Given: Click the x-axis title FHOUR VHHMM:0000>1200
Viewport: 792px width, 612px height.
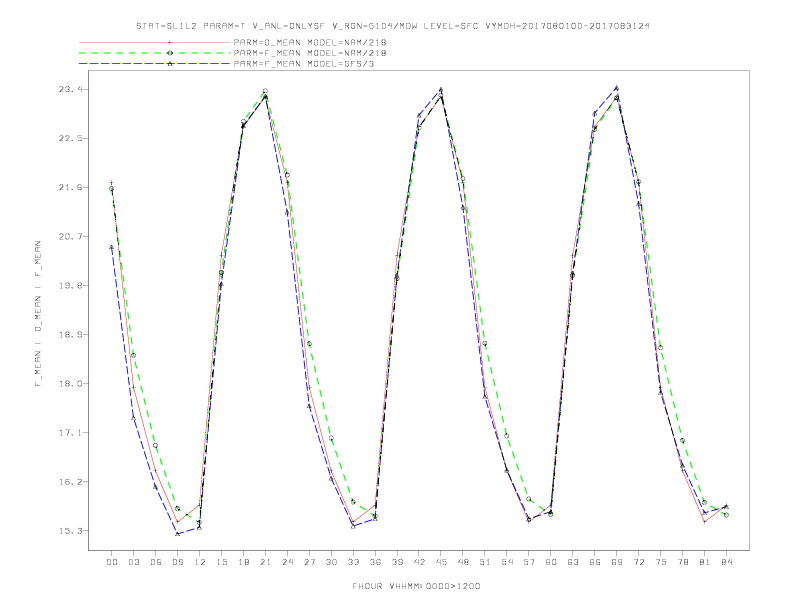Looking at the screenshot, I should coord(416,586).
